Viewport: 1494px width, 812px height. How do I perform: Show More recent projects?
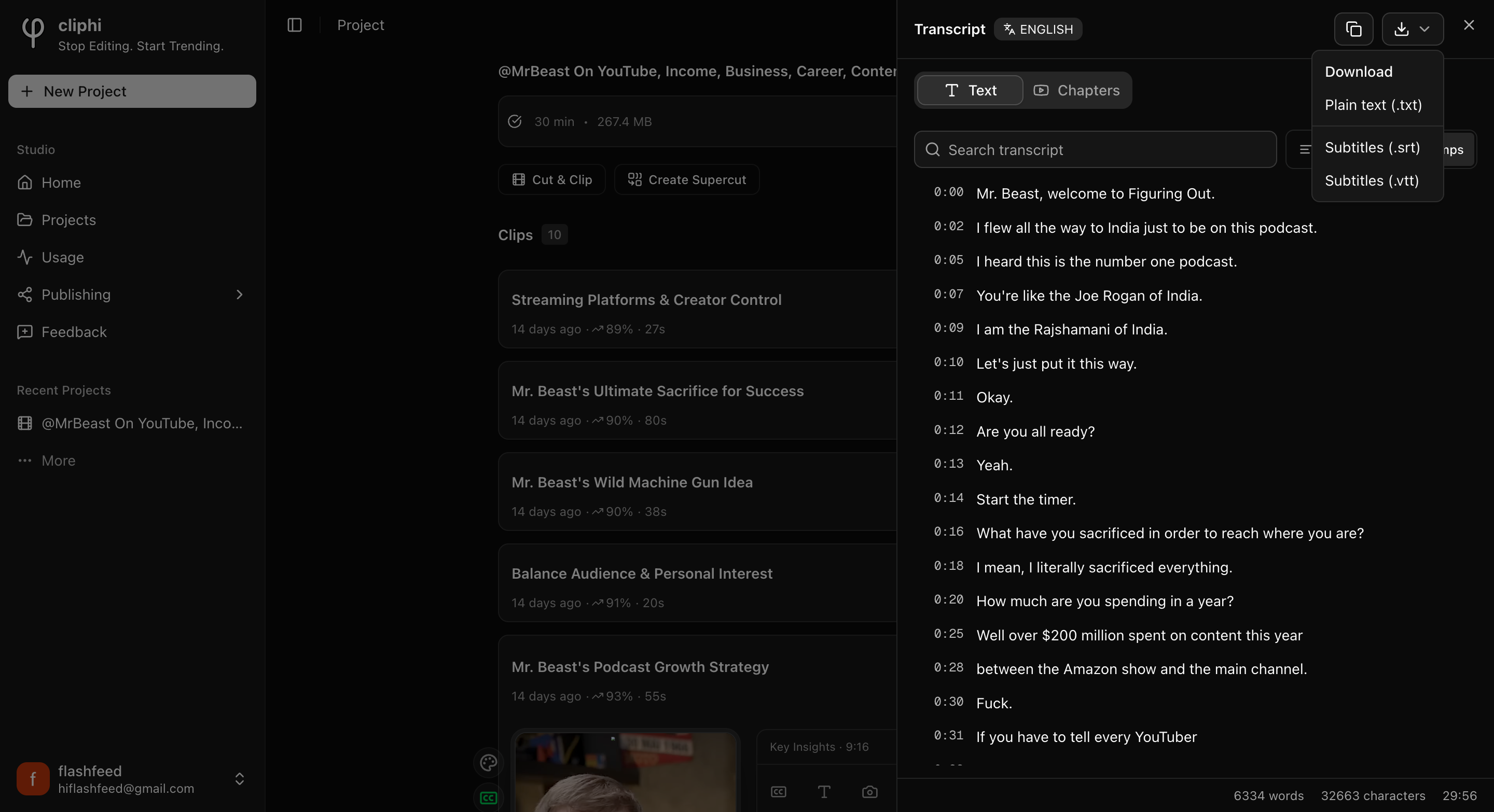point(132,461)
